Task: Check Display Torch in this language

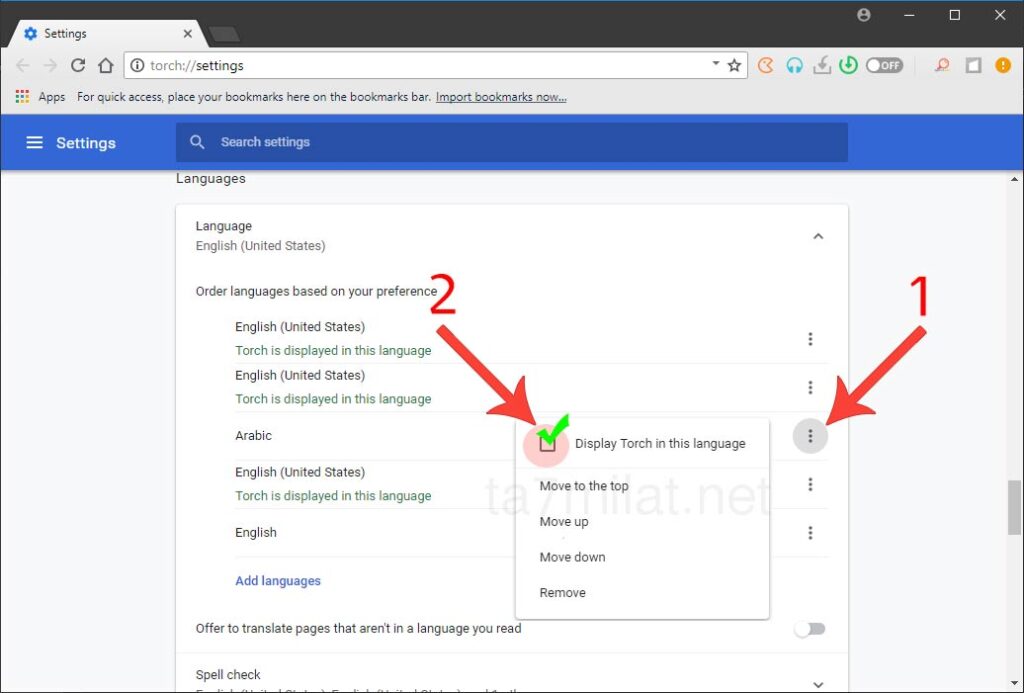Action: (547, 444)
